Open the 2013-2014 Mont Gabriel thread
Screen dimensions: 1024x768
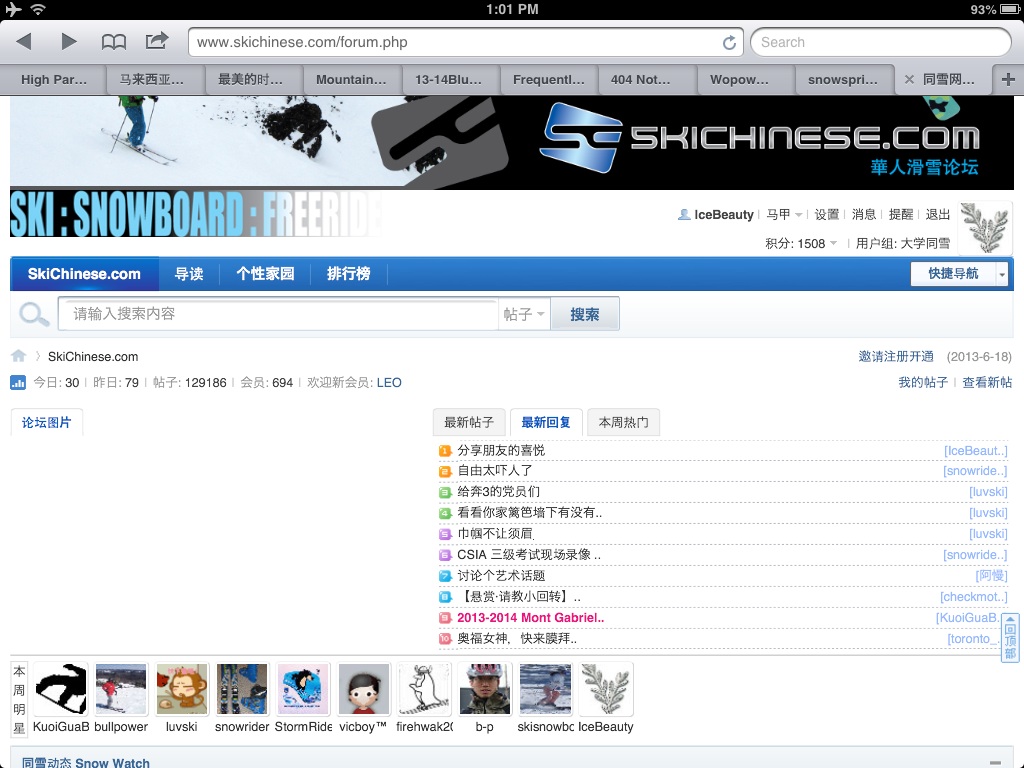click(x=530, y=618)
